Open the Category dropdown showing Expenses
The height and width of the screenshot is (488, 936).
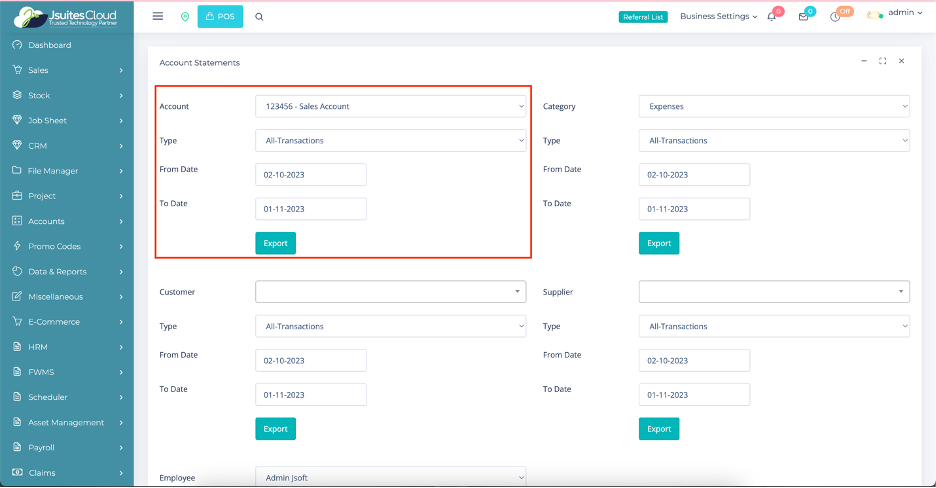click(x=774, y=106)
